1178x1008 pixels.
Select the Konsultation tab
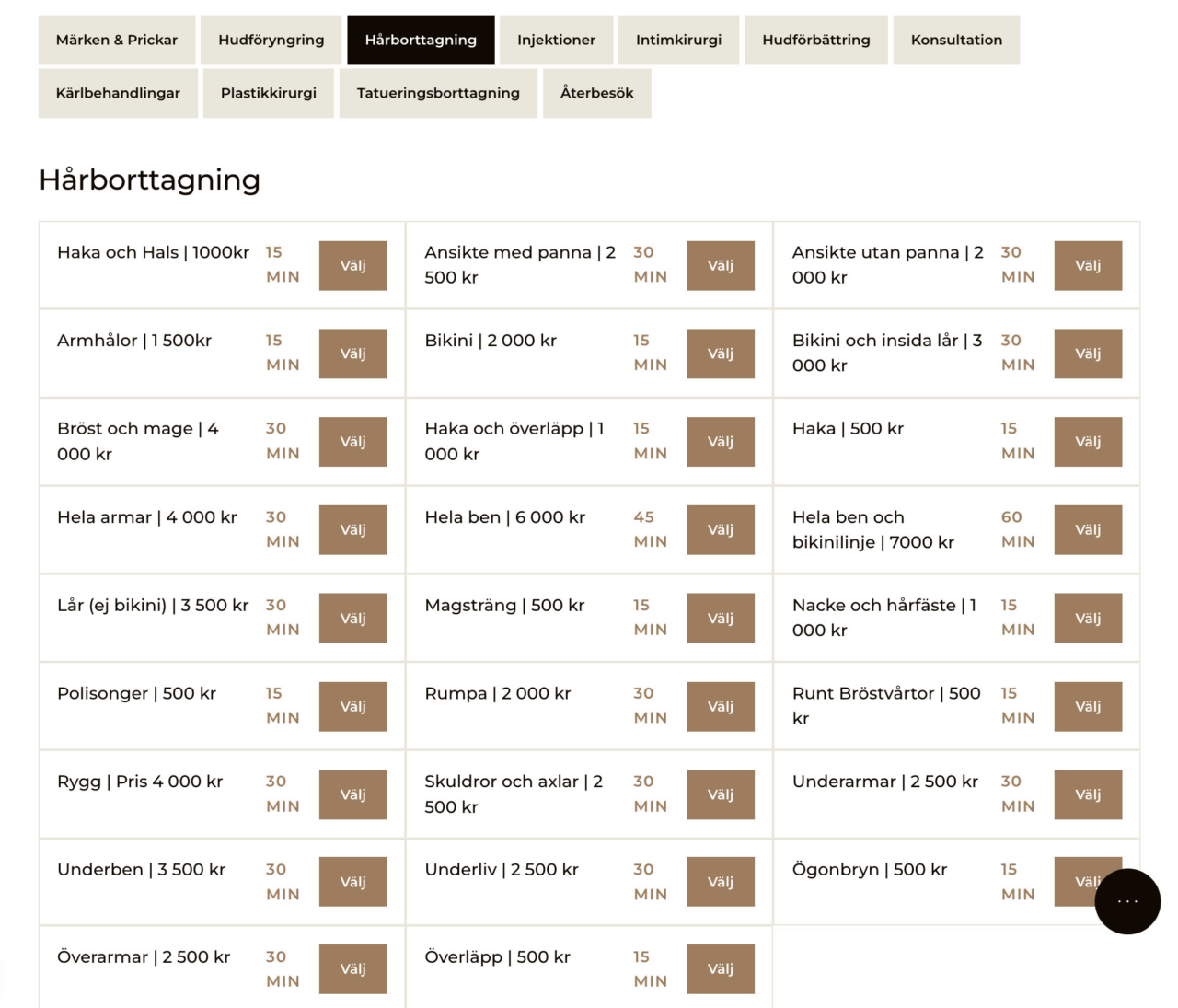956,40
